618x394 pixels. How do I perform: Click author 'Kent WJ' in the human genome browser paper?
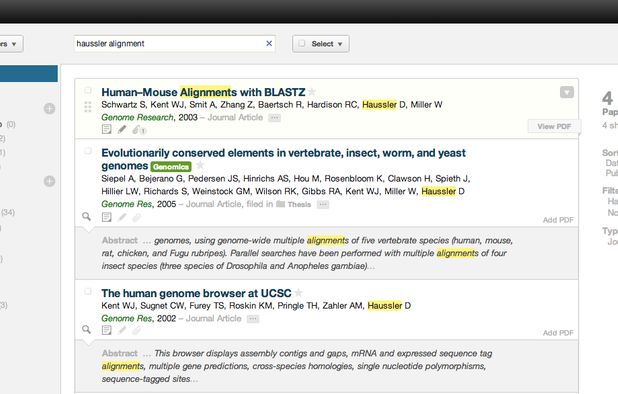pos(118,306)
